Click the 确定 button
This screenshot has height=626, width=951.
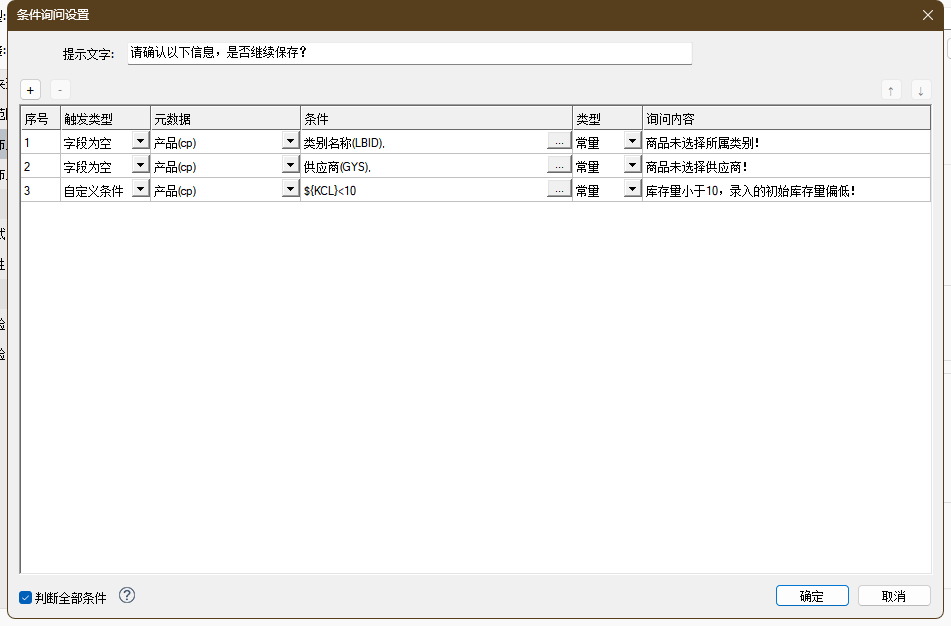pyautogui.click(x=812, y=596)
